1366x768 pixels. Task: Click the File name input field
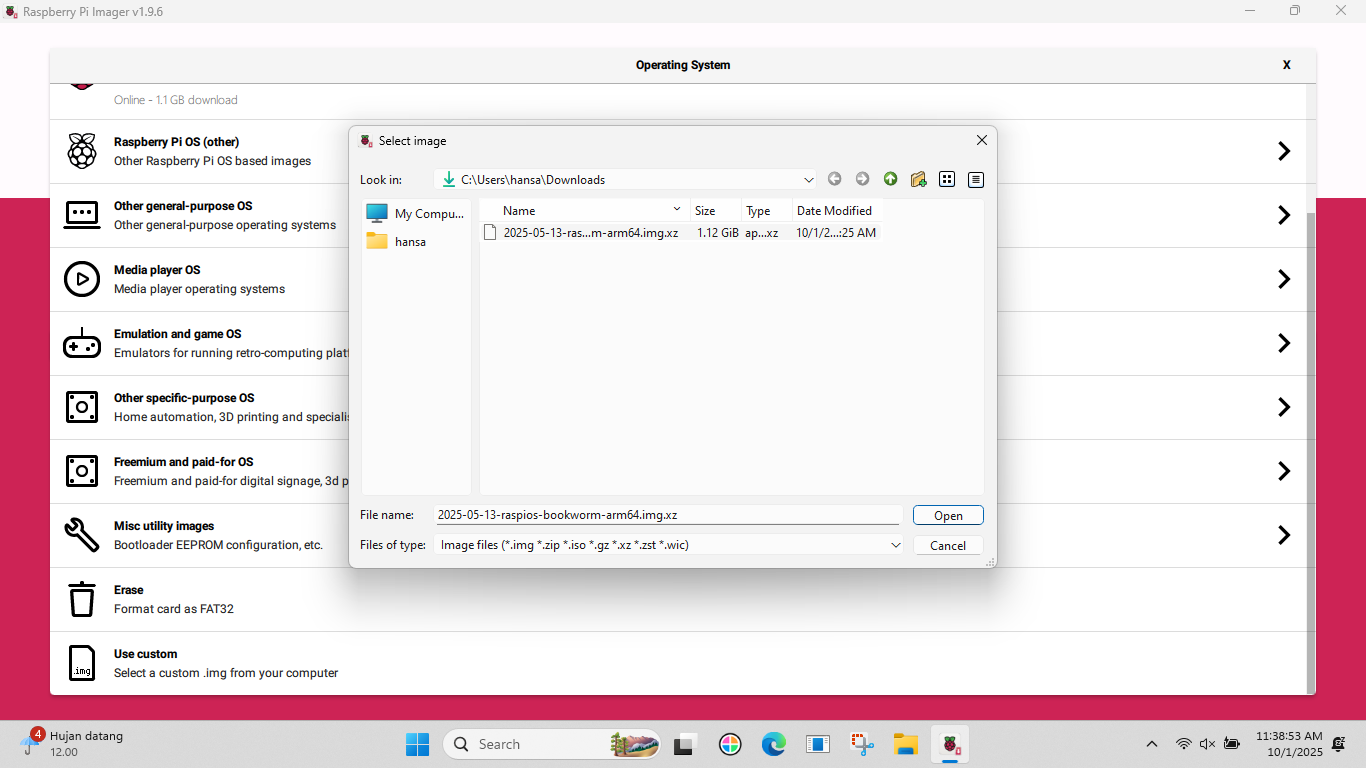pos(667,515)
